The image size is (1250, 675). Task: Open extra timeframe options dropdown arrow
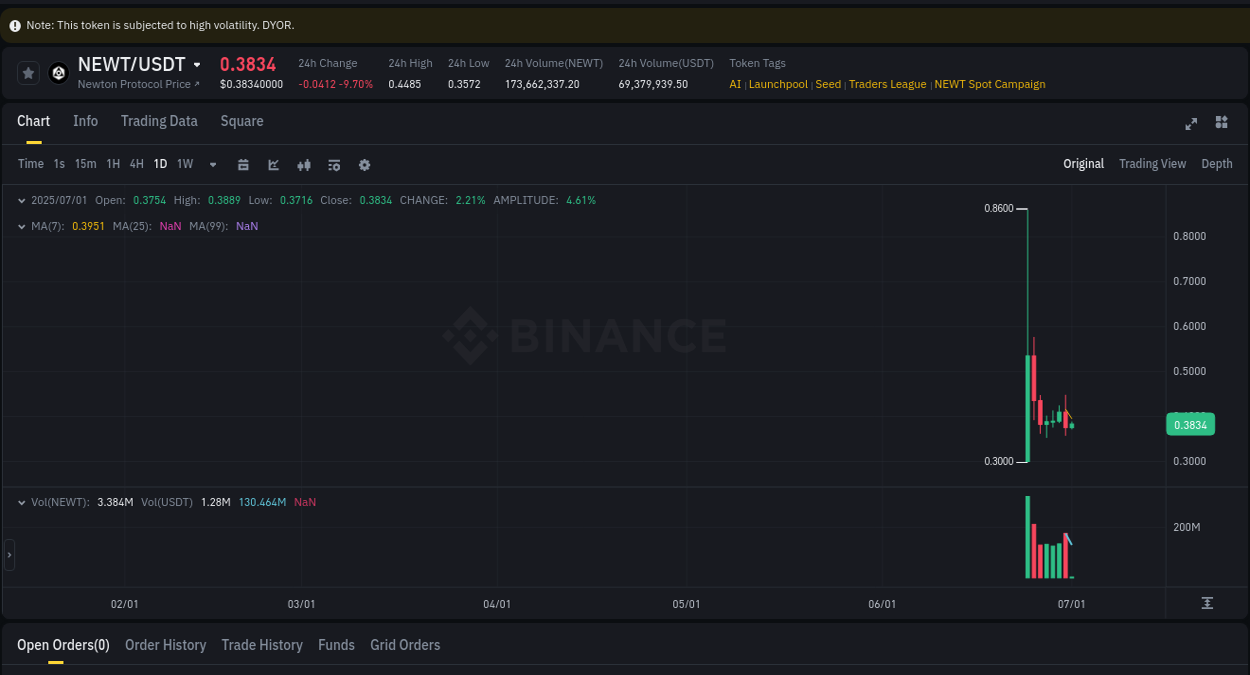point(212,164)
